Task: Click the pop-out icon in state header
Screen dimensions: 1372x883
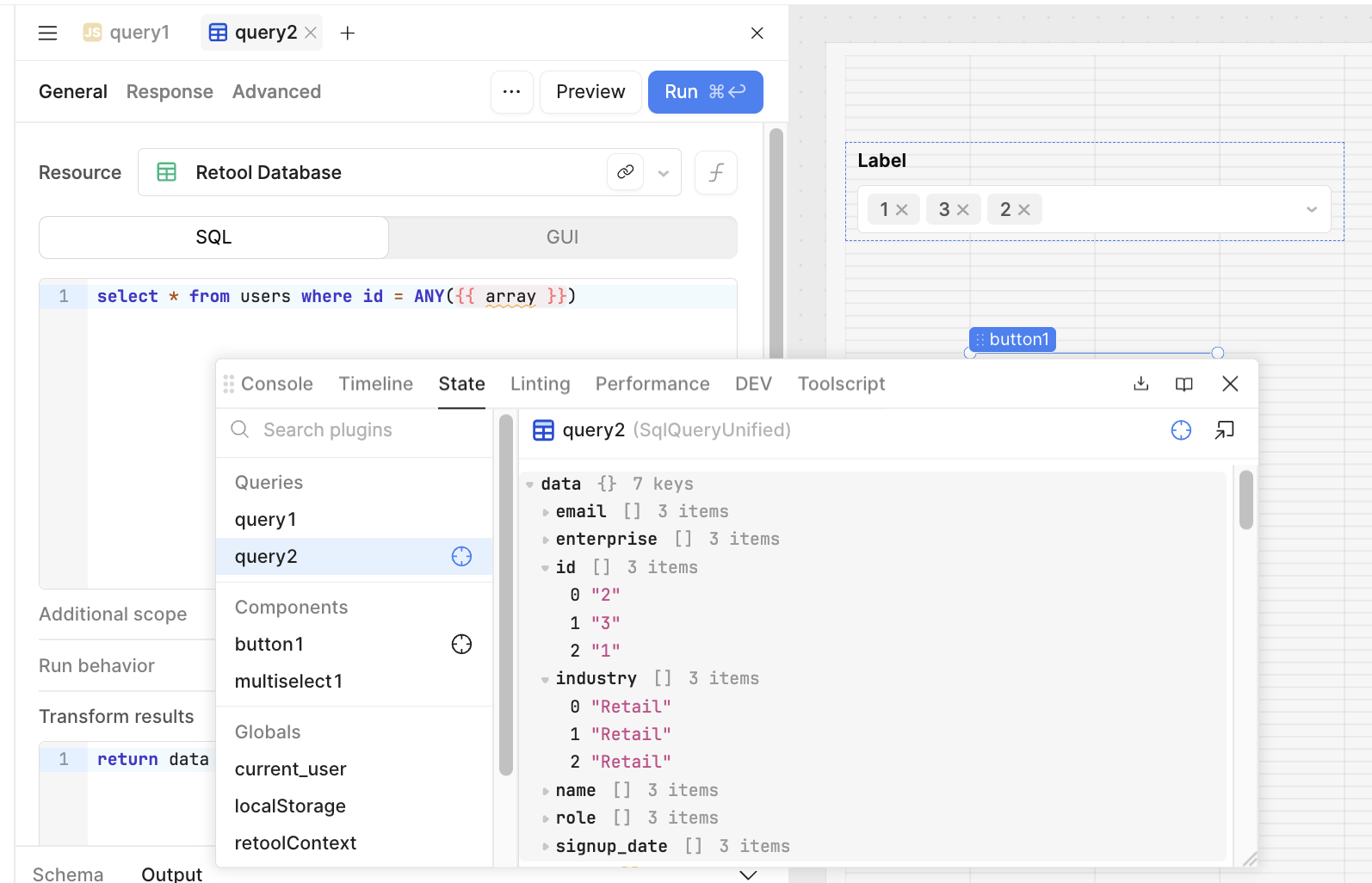Action: point(1225,430)
